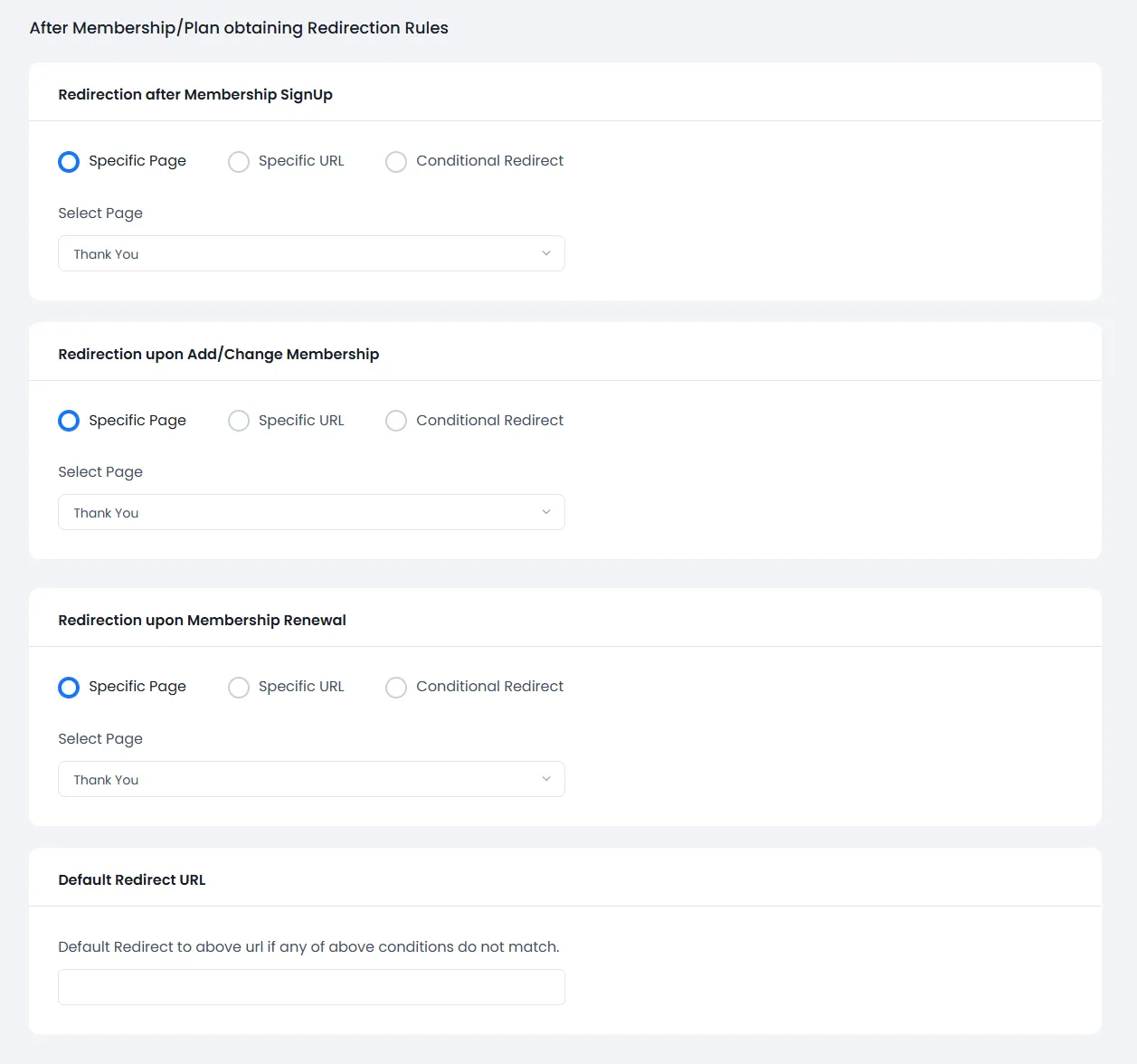This screenshot has width=1137, height=1064.
Task: Click the chevron on Renewal page selector
Action: pos(546,779)
